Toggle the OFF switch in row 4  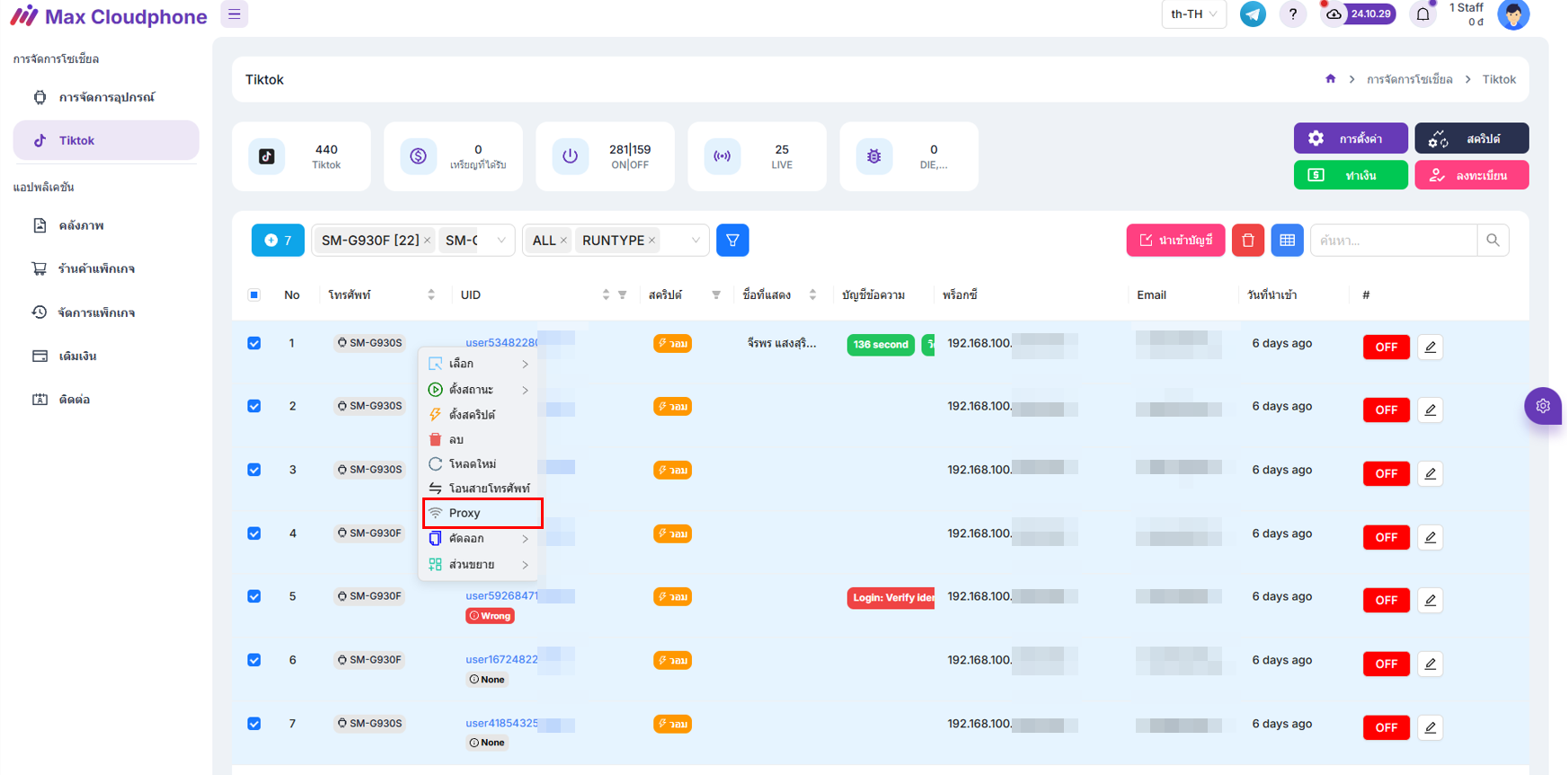1386,537
